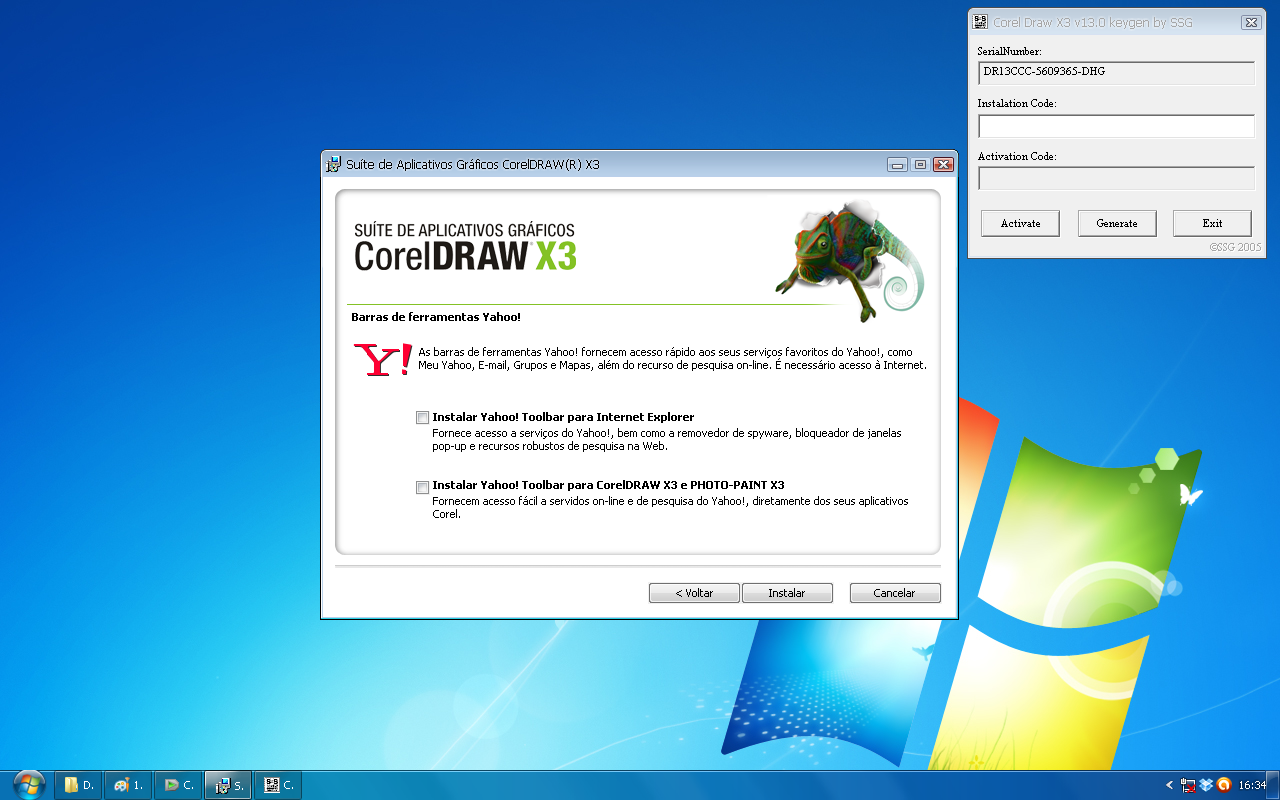Click the orange circular tray icon

(x=1224, y=785)
